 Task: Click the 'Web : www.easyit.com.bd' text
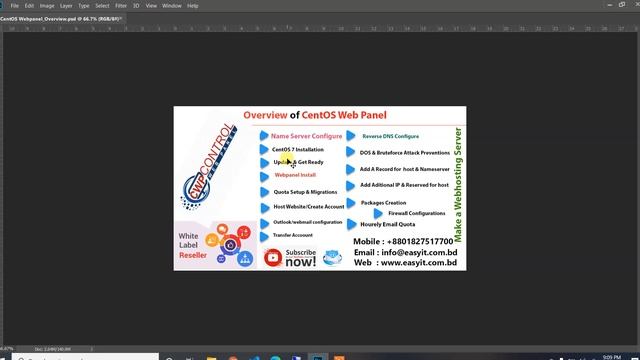pyautogui.click(x=405, y=262)
